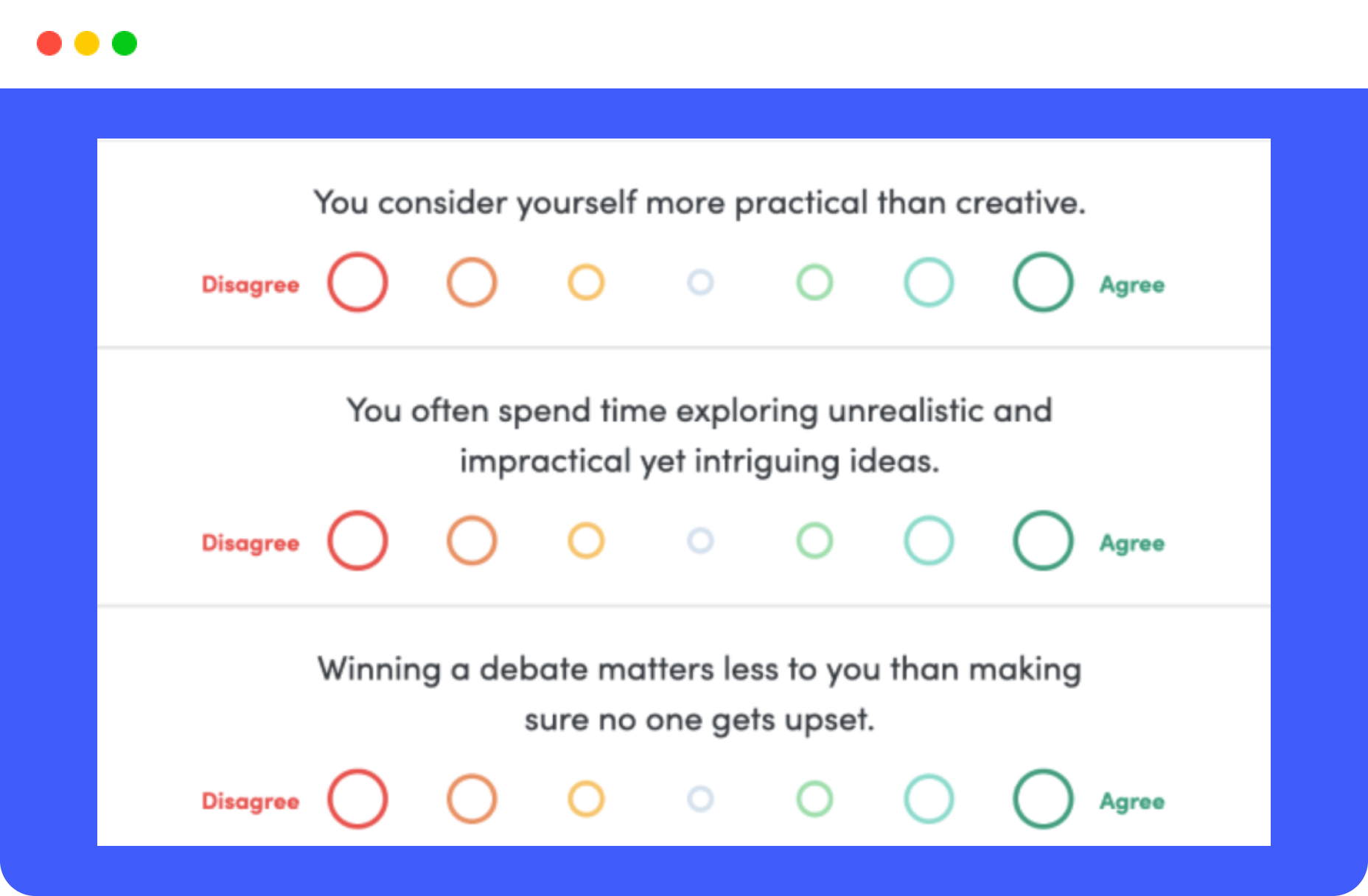This screenshot has width=1368, height=896.
Task: Choose neutral option for practical than creative
Action: pos(700,282)
